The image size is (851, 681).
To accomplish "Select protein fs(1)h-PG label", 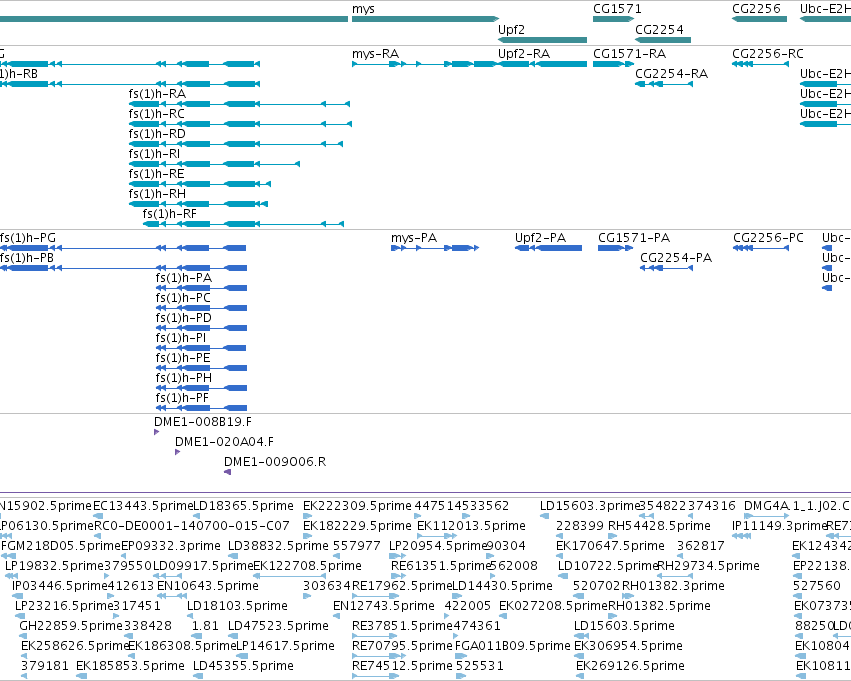I will (x=28, y=238).
